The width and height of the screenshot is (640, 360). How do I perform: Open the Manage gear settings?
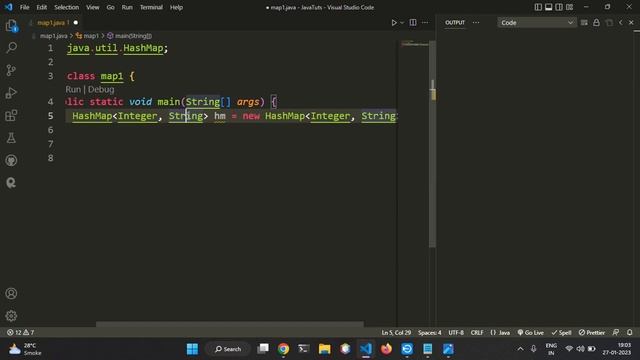[11, 316]
